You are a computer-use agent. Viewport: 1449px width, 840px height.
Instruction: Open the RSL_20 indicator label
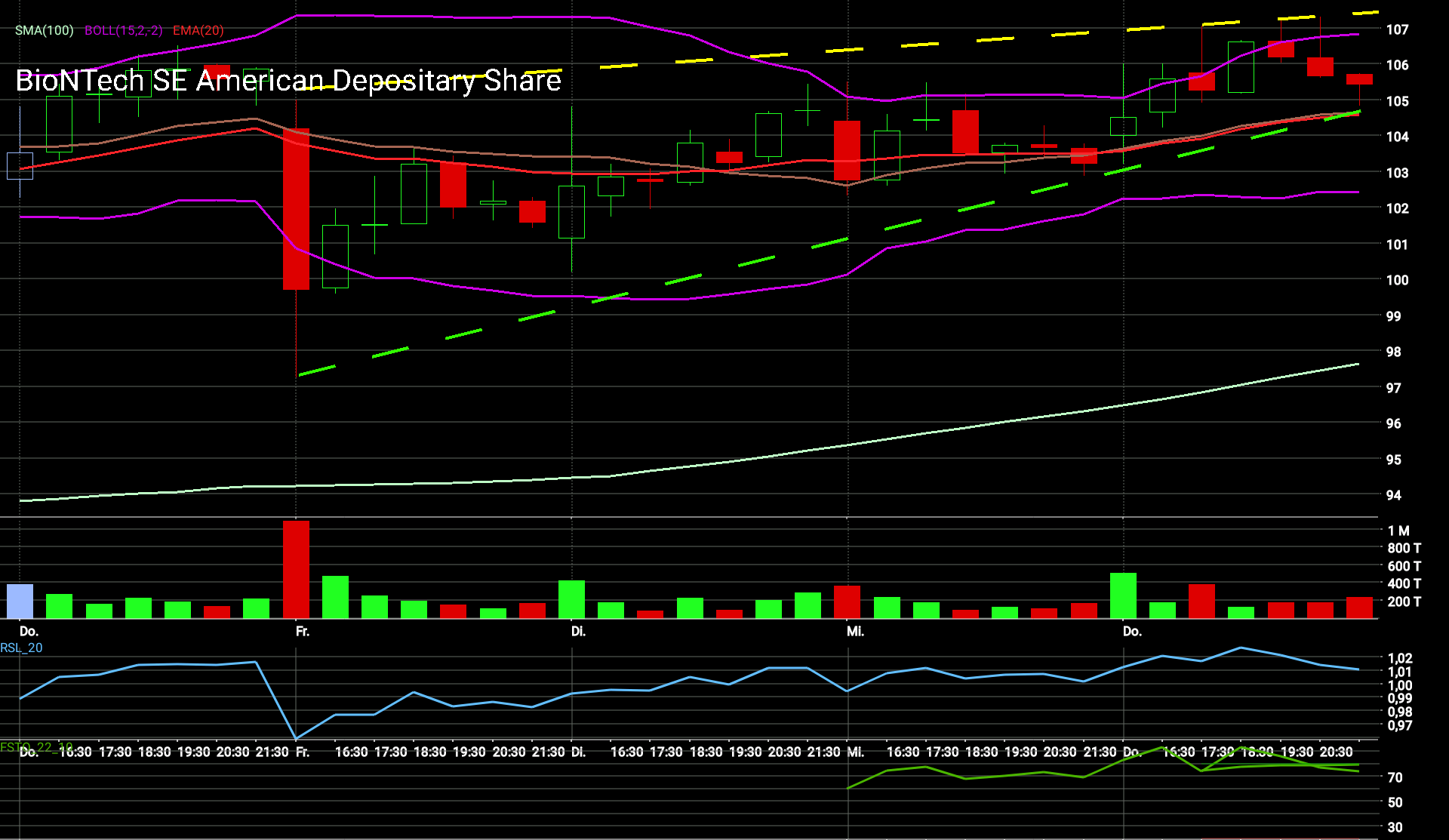[x=21, y=648]
